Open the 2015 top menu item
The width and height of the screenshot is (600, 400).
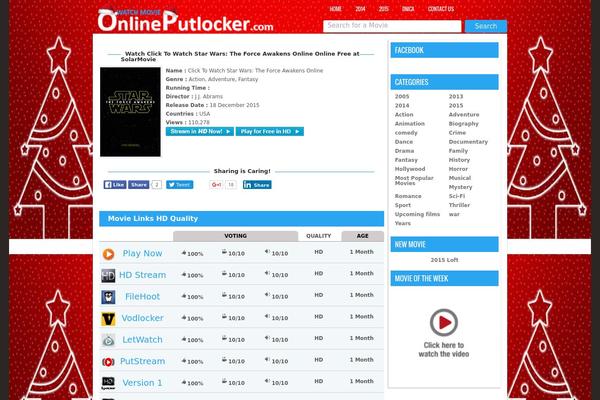[383, 9]
